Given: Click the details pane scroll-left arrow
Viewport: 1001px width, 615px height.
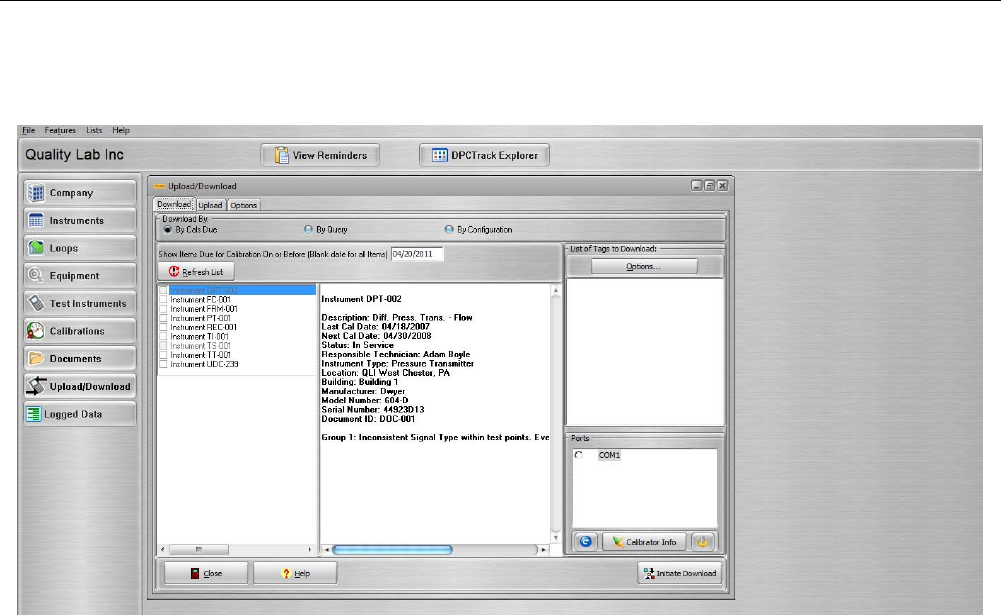Looking at the screenshot, I should coord(327,549).
